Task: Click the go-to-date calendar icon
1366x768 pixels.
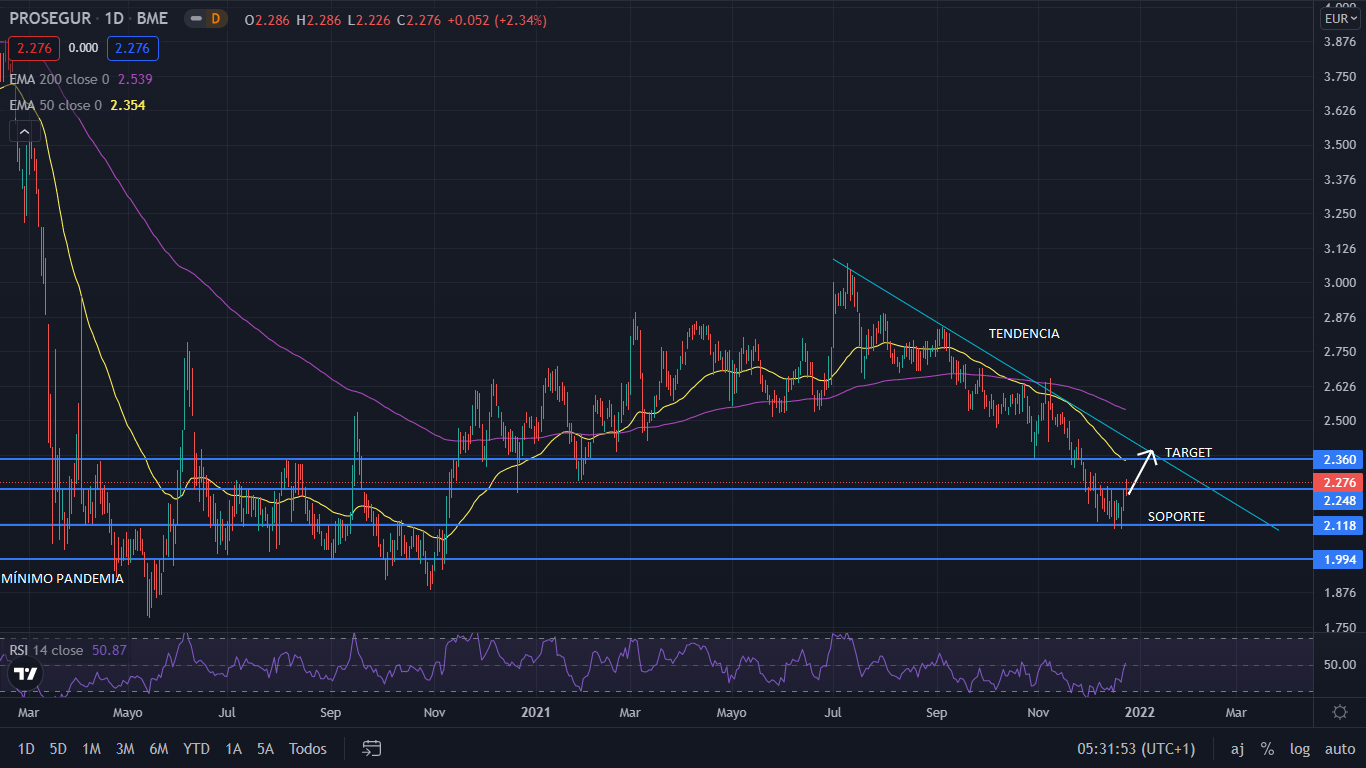Action: [372, 748]
